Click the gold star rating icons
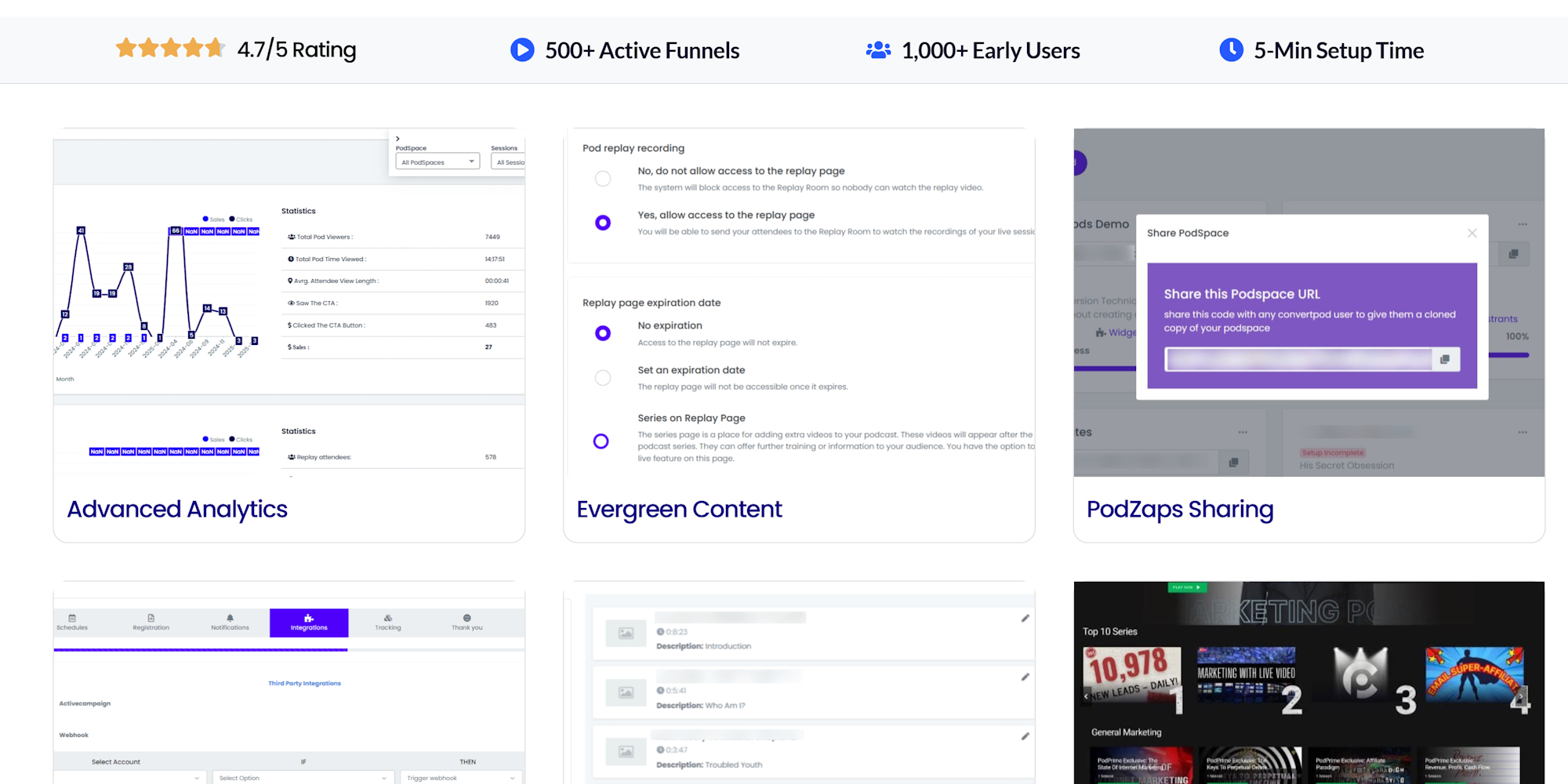This screenshot has height=784, width=1568. [x=170, y=49]
